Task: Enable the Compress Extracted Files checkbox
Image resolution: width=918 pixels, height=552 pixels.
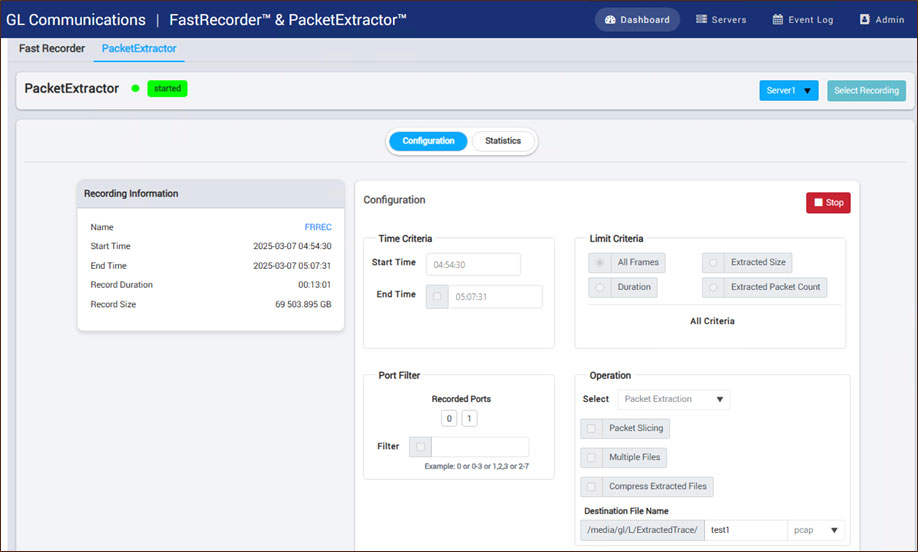Action: click(591, 486)
